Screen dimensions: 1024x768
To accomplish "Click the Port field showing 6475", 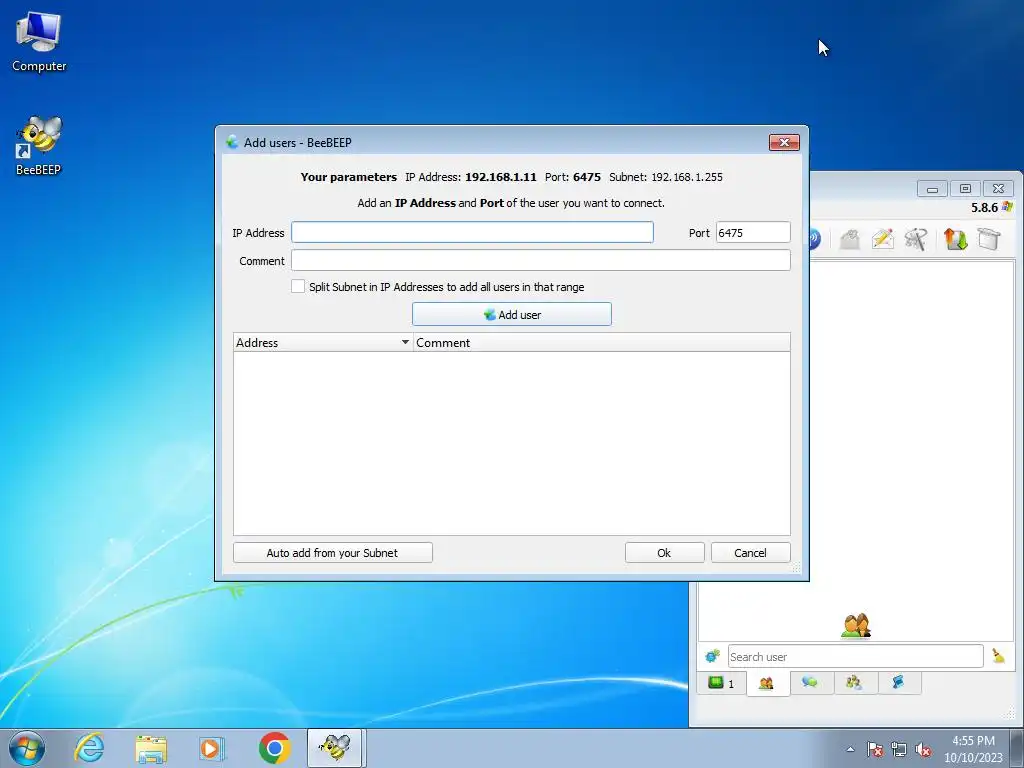I will coord(753,232).
